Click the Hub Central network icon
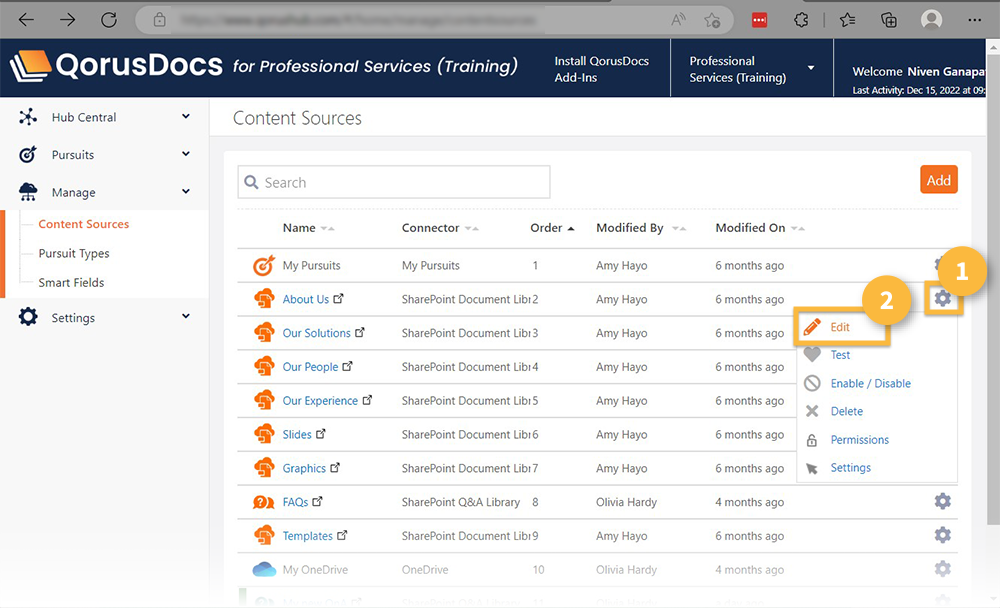This screenshot has height=608, width=1000. click(x=27, y=117)
